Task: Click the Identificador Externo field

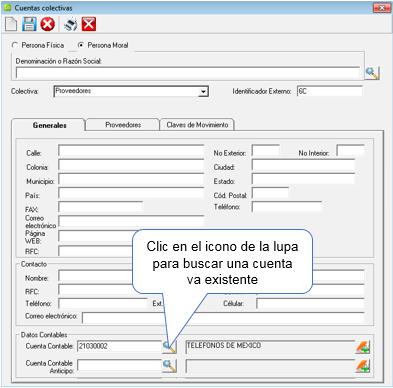Action: 330,91
